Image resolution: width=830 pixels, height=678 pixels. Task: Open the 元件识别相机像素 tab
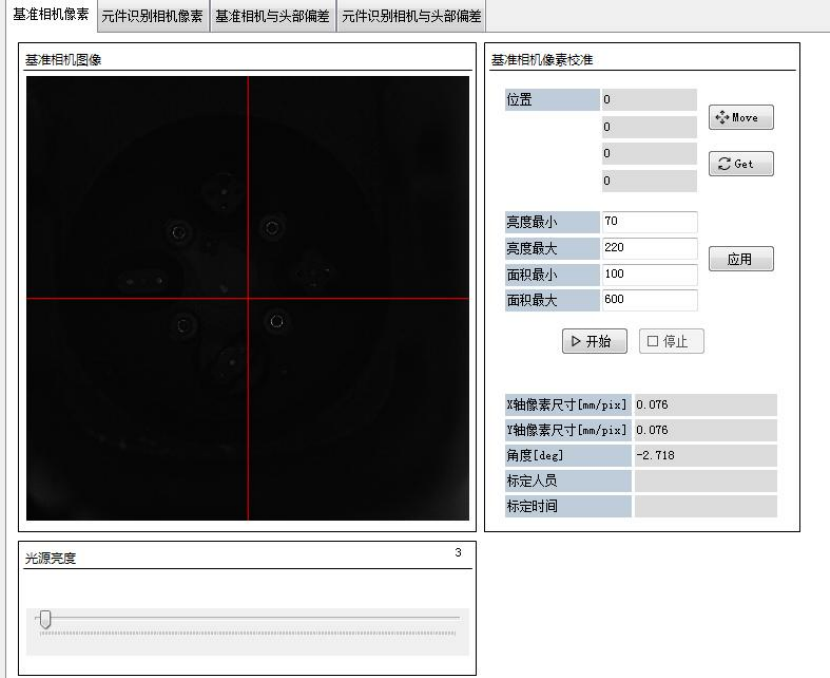click(x=152, y=16)
